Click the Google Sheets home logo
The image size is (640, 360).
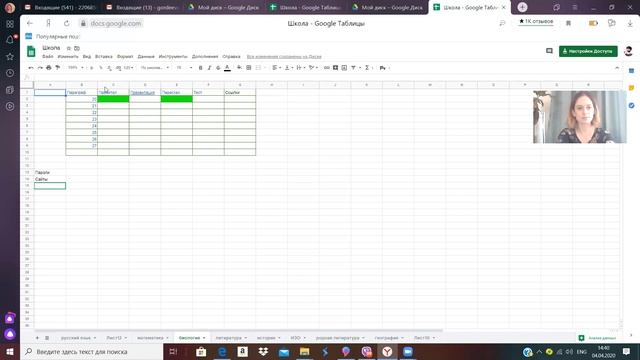[31, 51]
